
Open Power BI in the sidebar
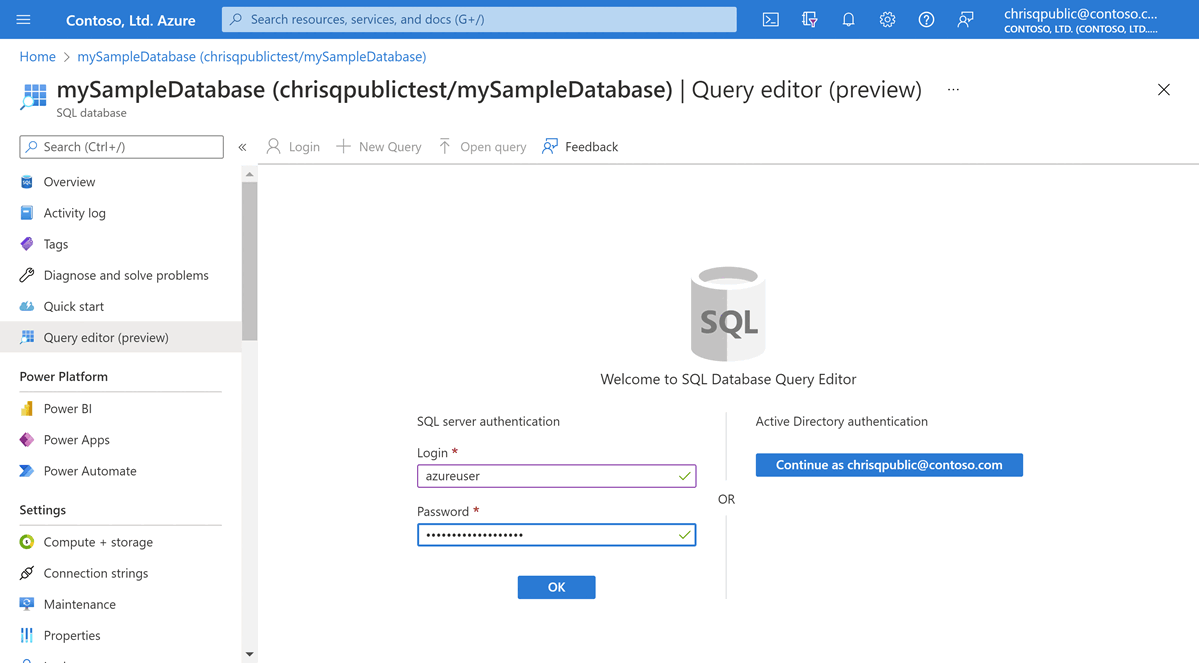(x=67, y=409)
